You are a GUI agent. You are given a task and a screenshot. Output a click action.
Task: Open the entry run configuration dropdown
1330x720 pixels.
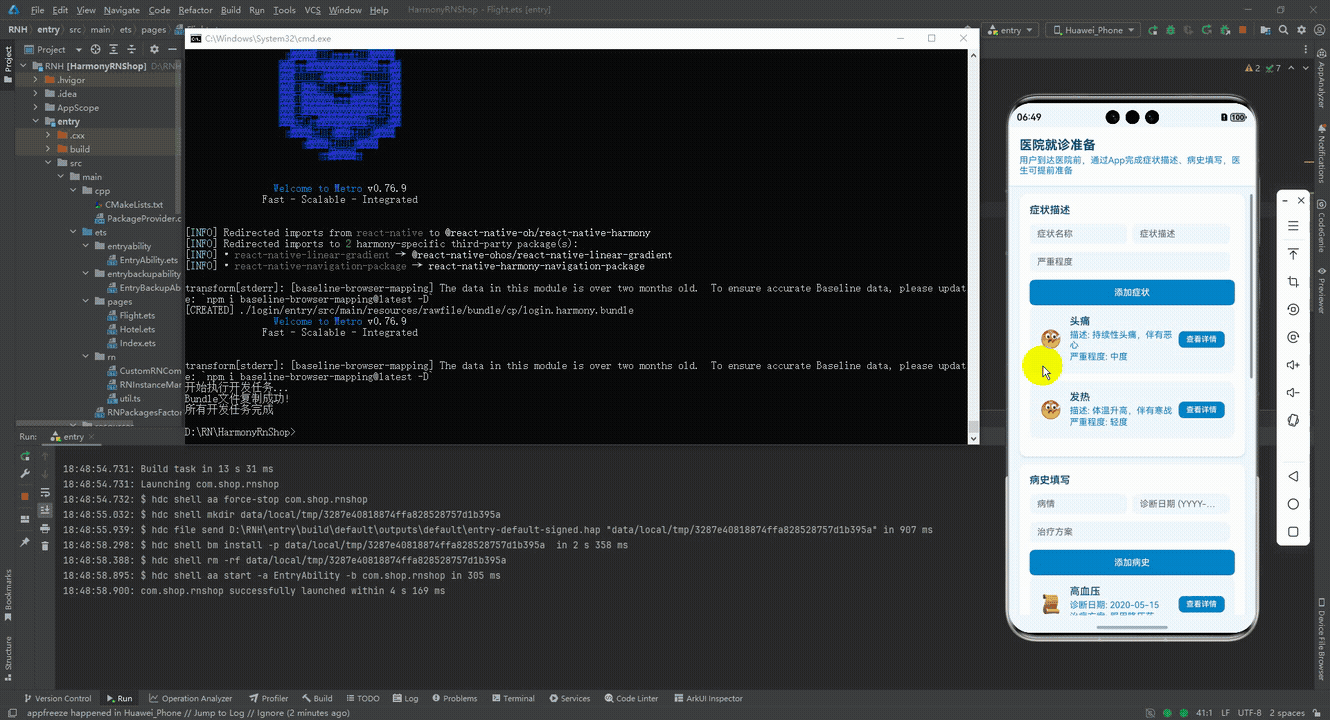point(1010,30)
